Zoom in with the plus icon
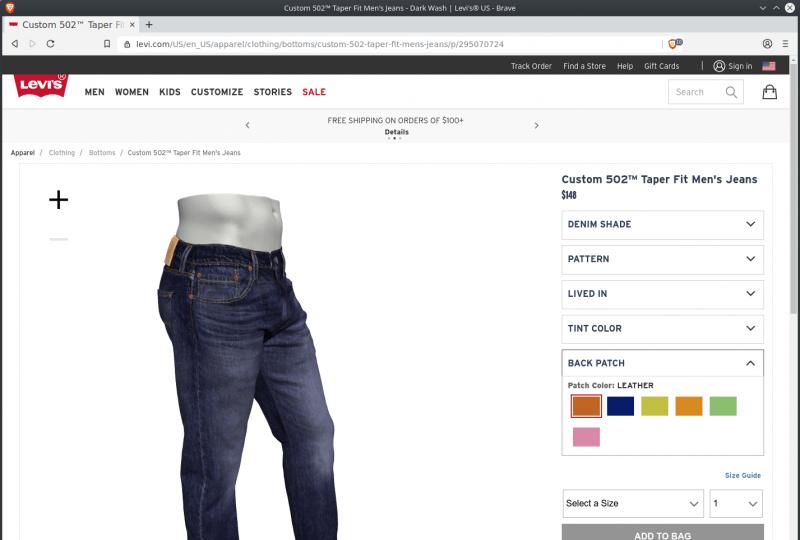800x540 pixels. click(x=58, y=200)
